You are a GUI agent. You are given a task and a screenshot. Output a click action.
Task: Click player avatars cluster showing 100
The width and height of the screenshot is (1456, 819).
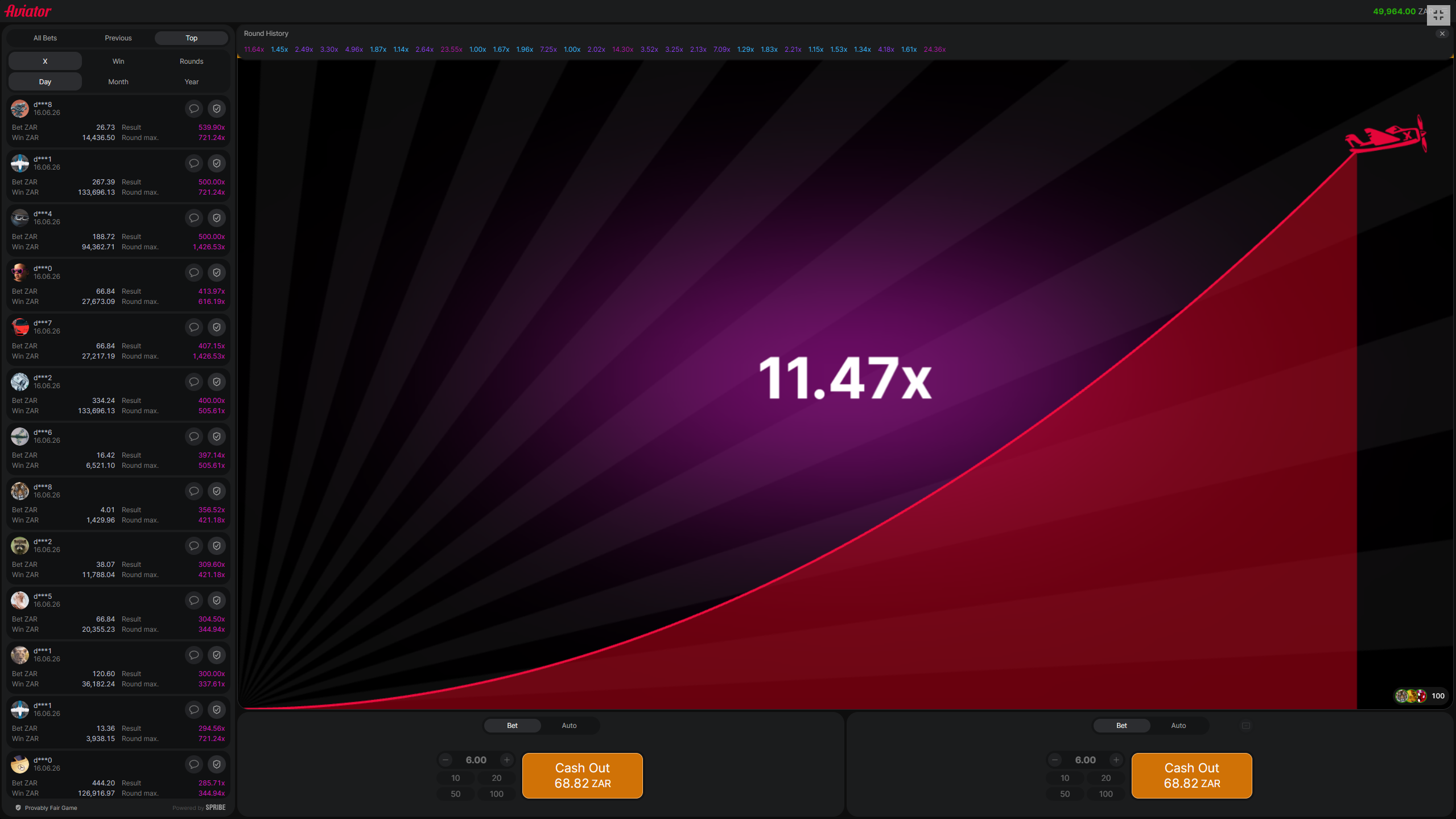(1420, 695)
